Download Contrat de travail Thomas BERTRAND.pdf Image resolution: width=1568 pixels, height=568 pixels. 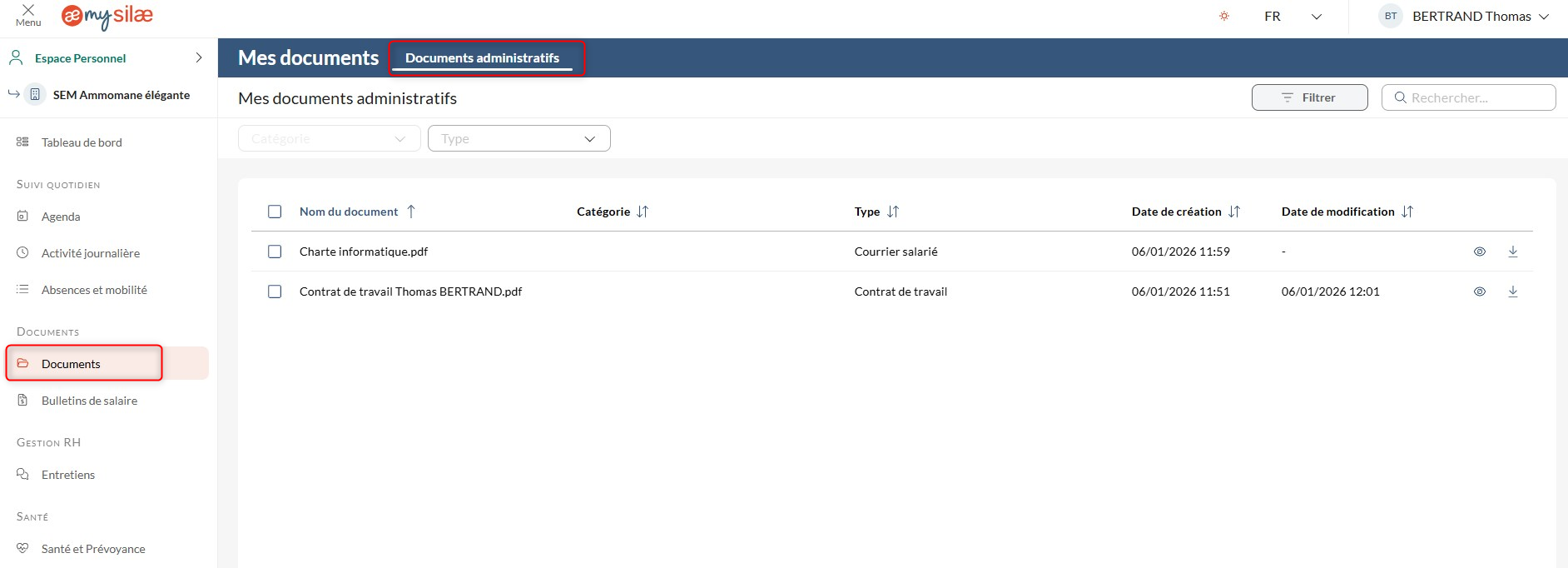(1512, 291)
